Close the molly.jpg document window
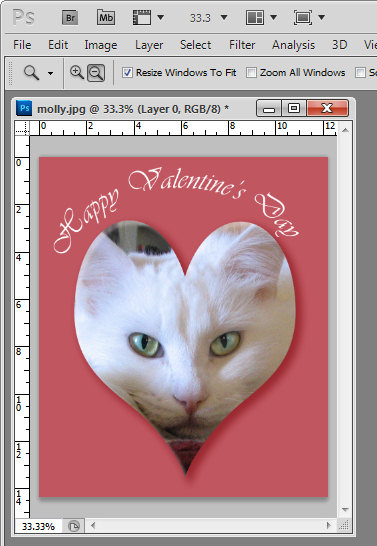This screenshot has height=546, width=377. pyautogui.click(x=327, y=108)
